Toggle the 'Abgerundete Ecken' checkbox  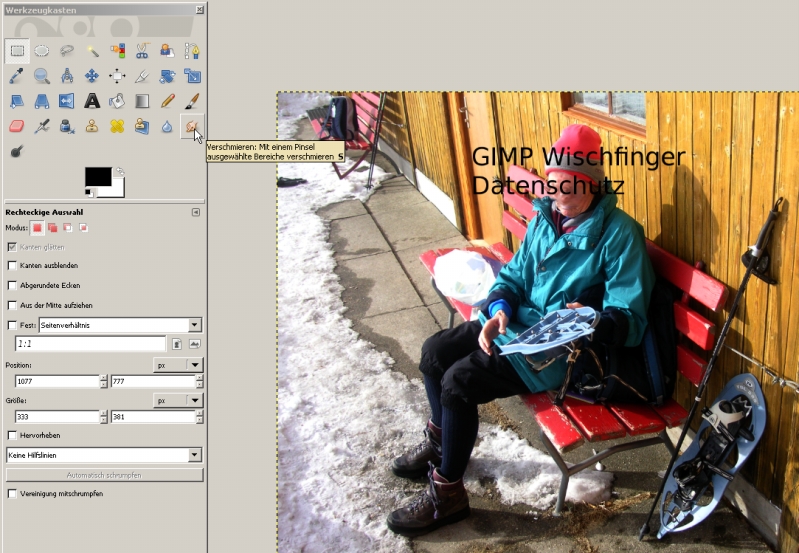pos(12,285)
